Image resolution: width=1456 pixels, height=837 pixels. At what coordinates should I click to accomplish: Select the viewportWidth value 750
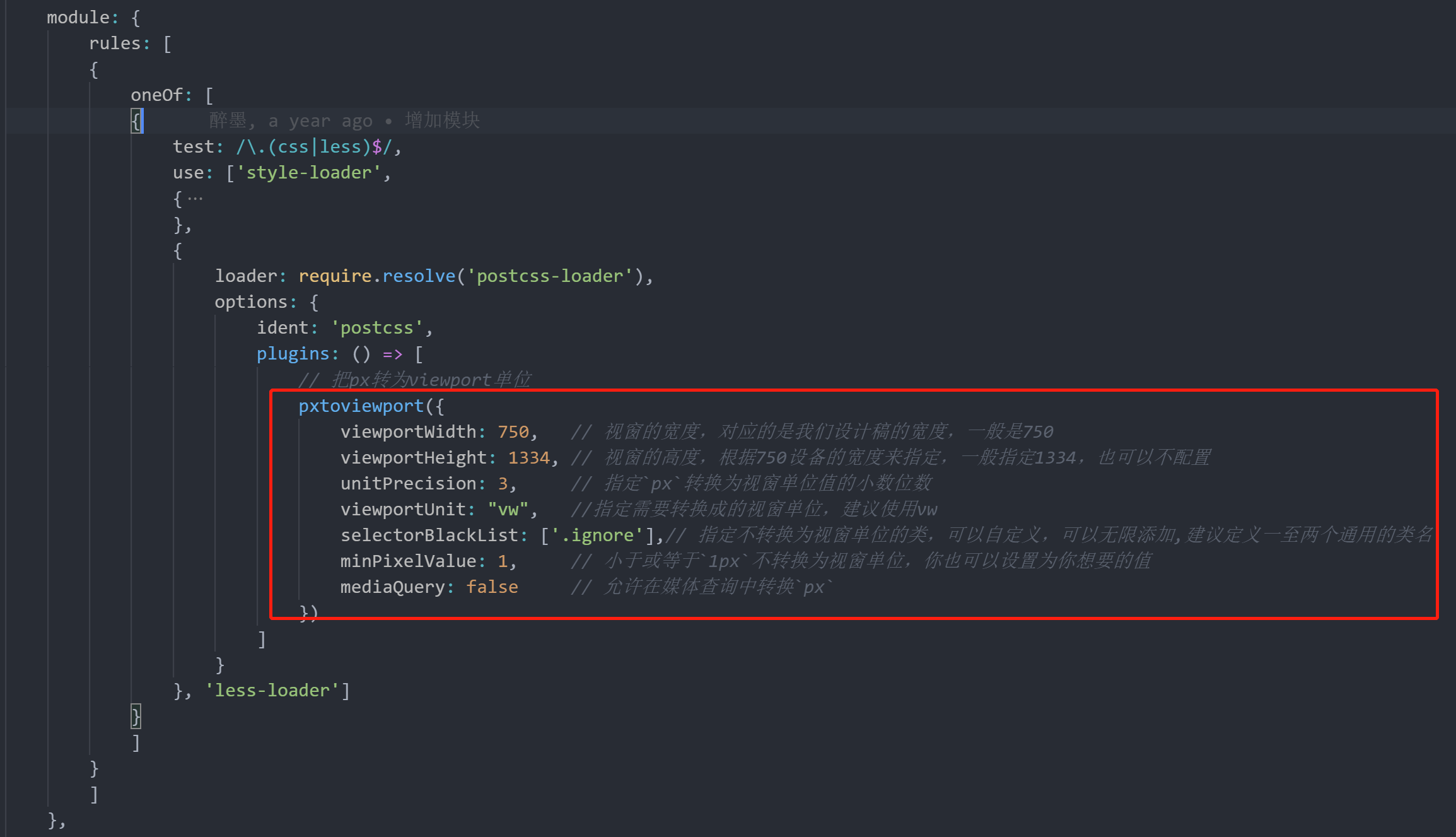[x=513, y=432]
